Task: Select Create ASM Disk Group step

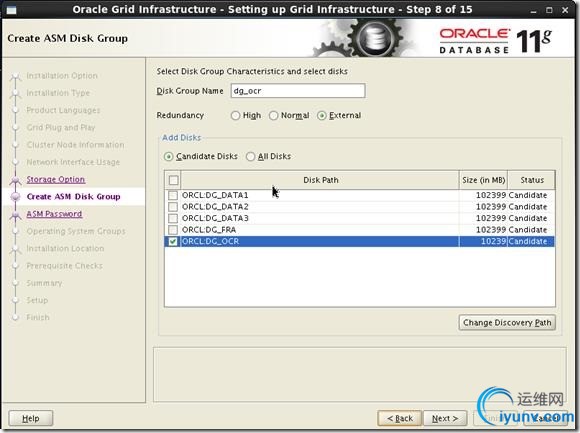Action: pos(74,197)
